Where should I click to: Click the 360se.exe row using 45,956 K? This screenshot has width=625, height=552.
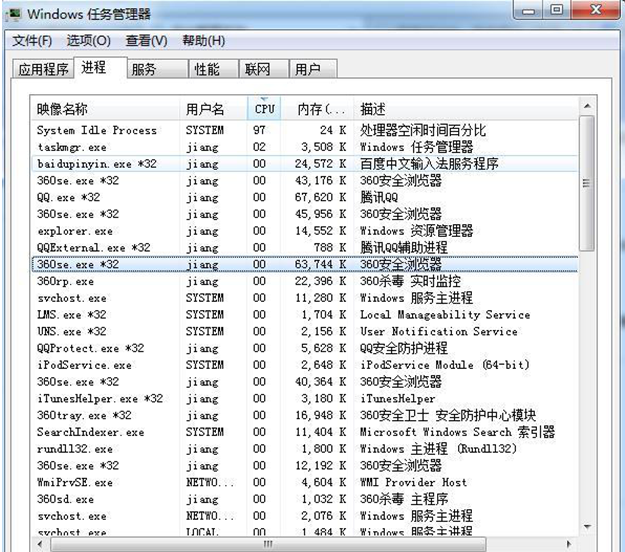305,214
